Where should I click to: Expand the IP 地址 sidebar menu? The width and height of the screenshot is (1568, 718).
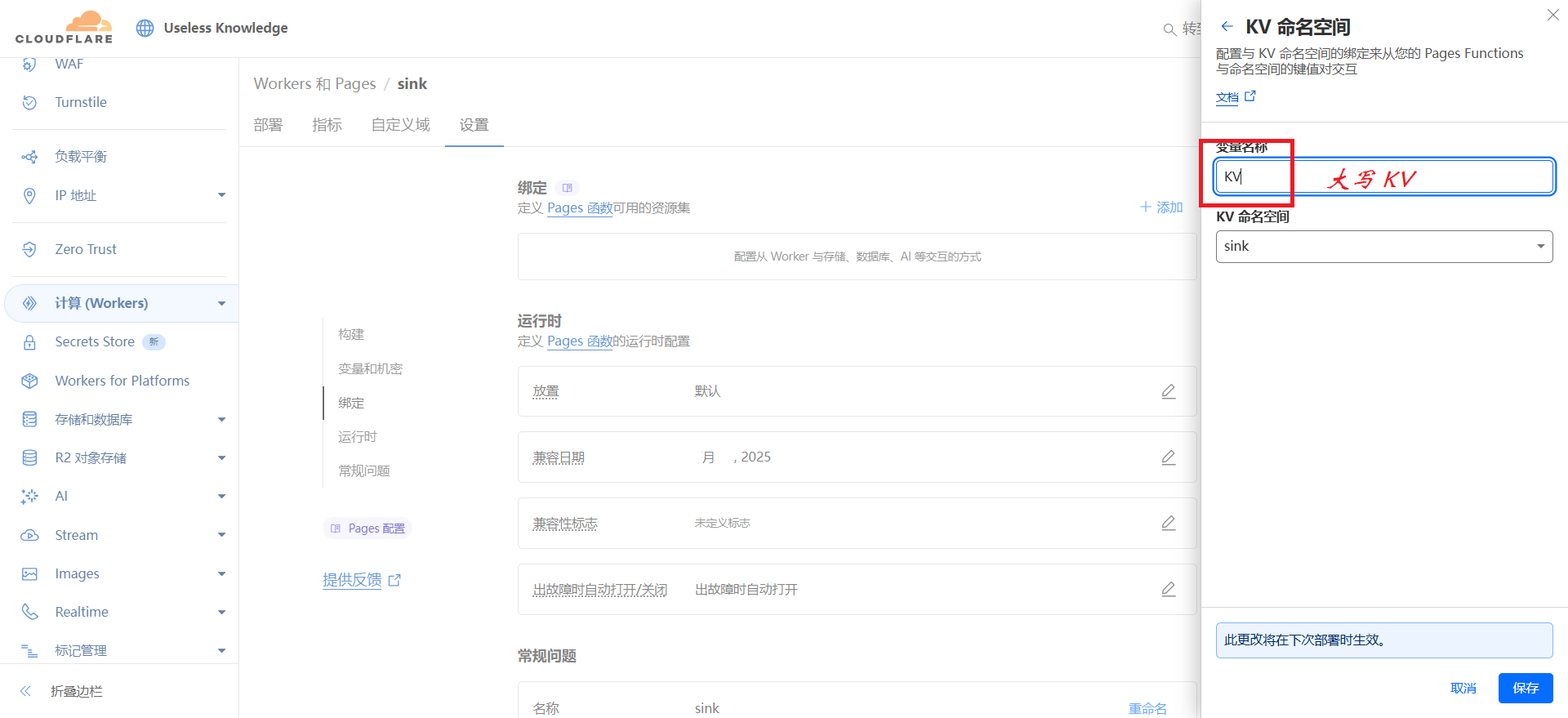click(221, 195)
